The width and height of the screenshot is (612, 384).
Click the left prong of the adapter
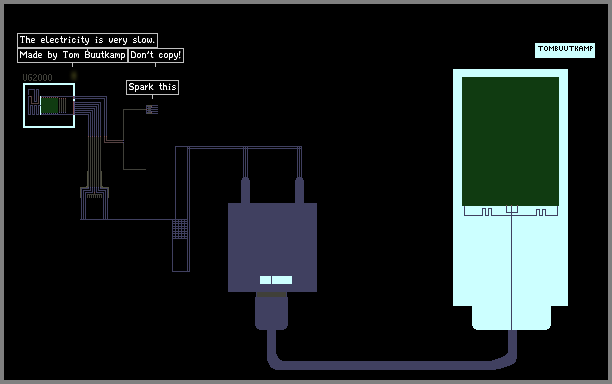pyautogui.click(x=245, y=190)
